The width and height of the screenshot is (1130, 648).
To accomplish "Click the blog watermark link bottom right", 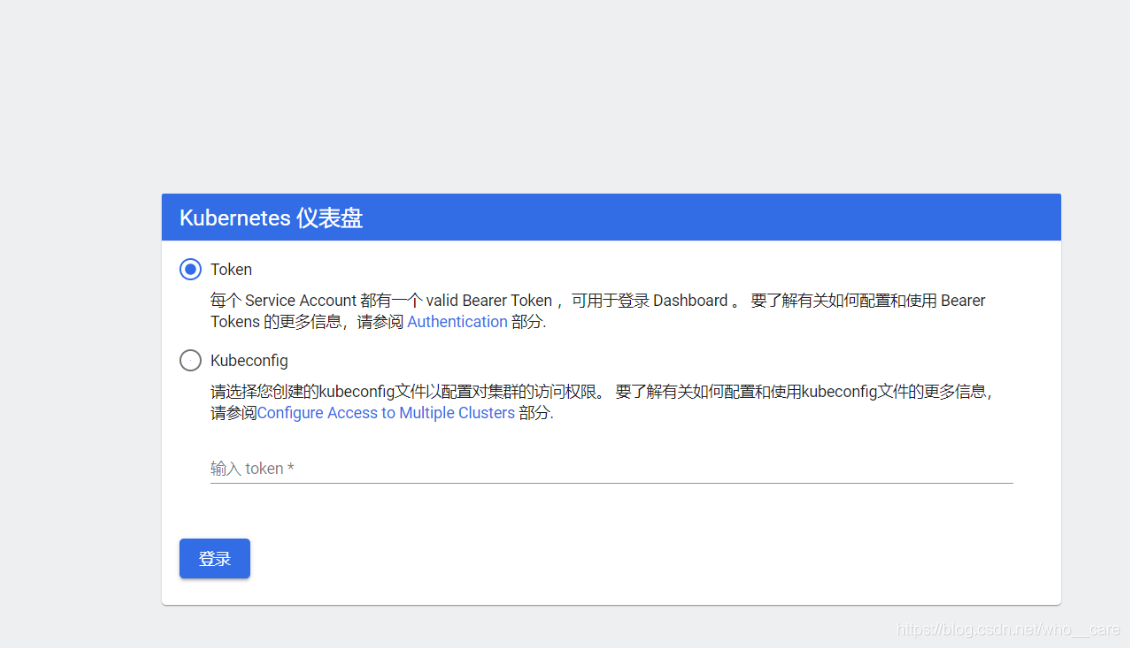I will [1008, 631].
